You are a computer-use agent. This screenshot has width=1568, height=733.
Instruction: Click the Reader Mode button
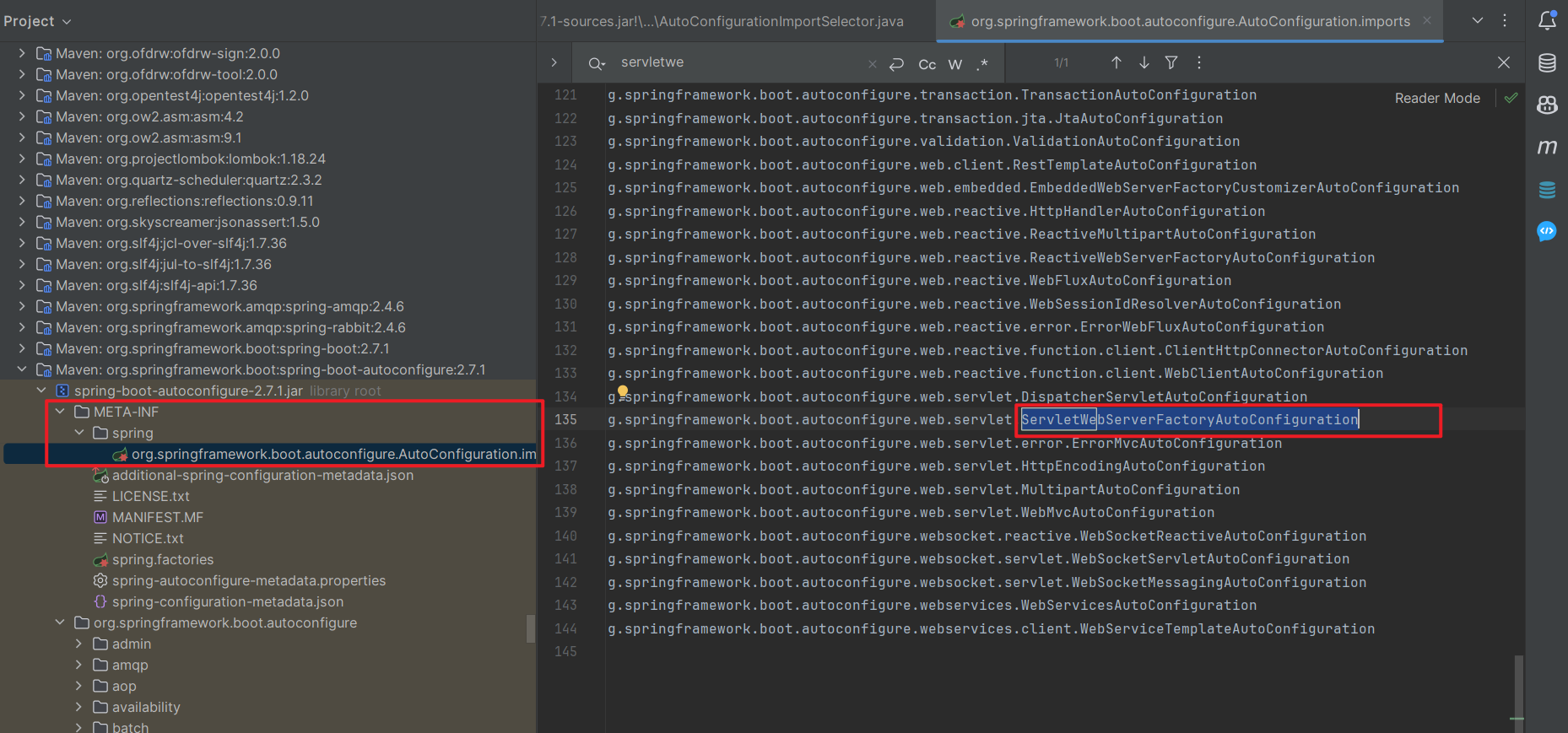(x=1437, y=98)
